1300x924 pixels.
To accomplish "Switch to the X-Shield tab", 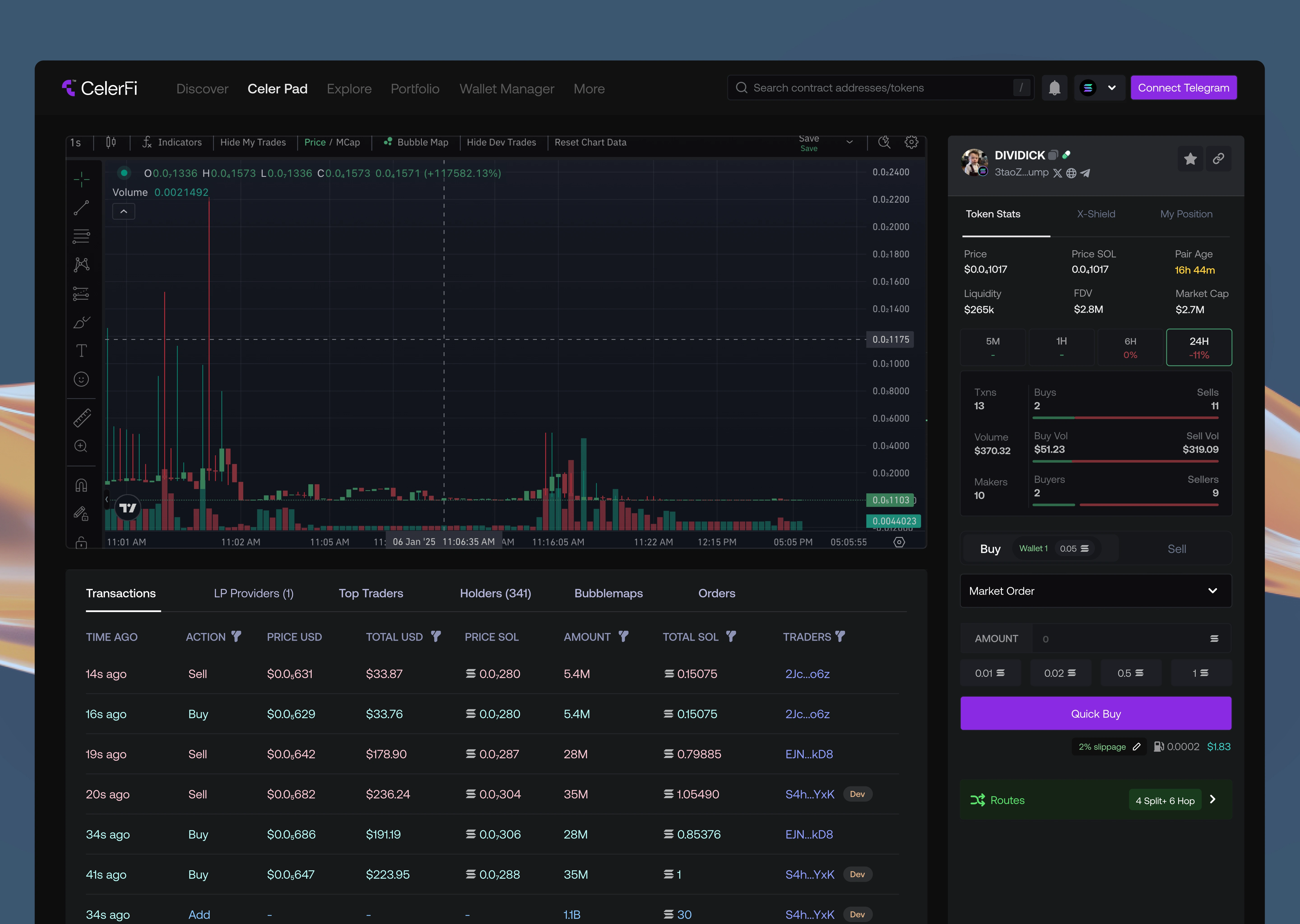I will tap(1096, 214).
